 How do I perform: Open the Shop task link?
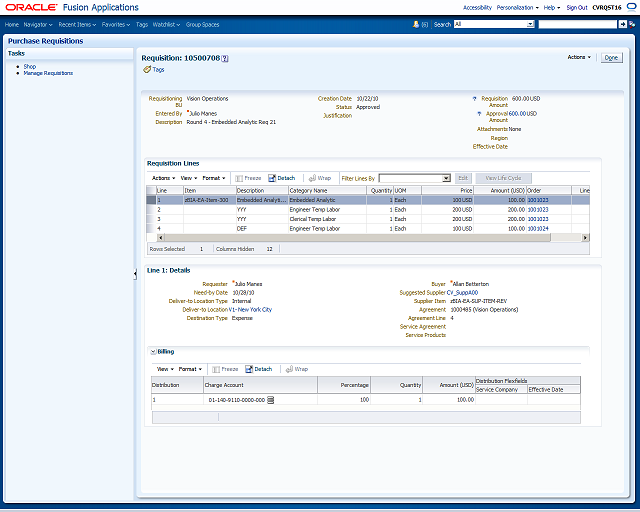[29, 66]
